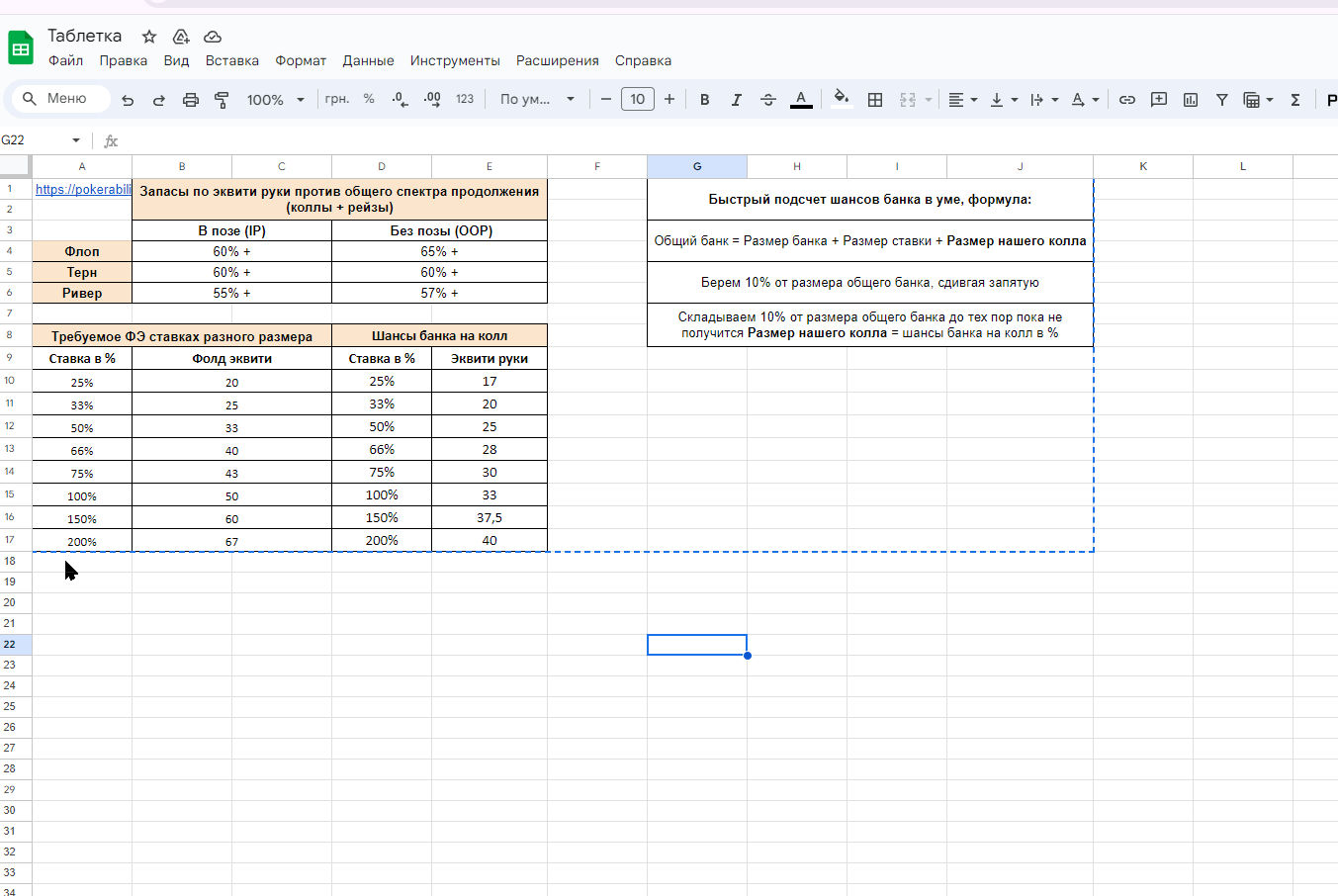Open the font family dropdown

click(537, 99)
